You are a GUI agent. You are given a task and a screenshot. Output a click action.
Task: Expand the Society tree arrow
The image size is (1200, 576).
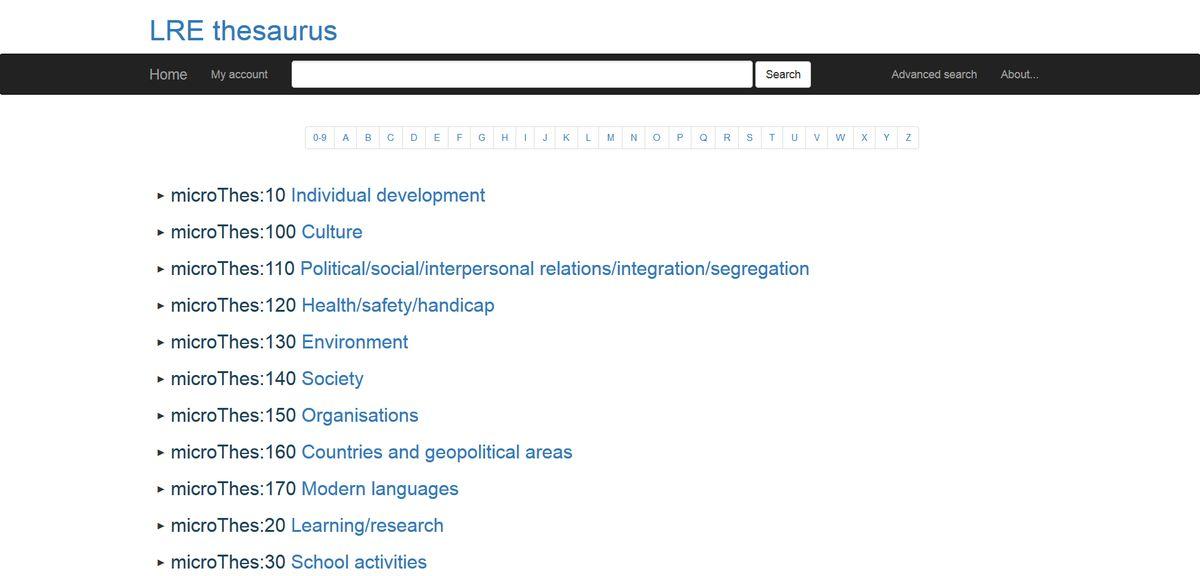(x=160, y=379)
